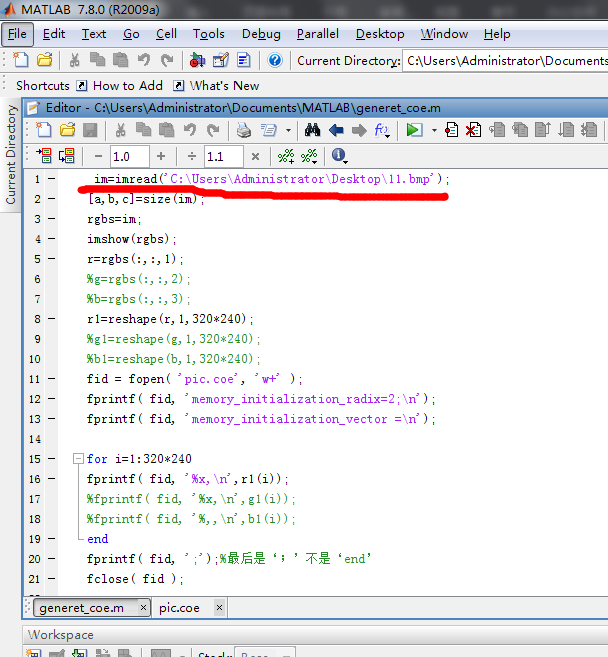Open the function browser fx dropdown

[382, 130]
